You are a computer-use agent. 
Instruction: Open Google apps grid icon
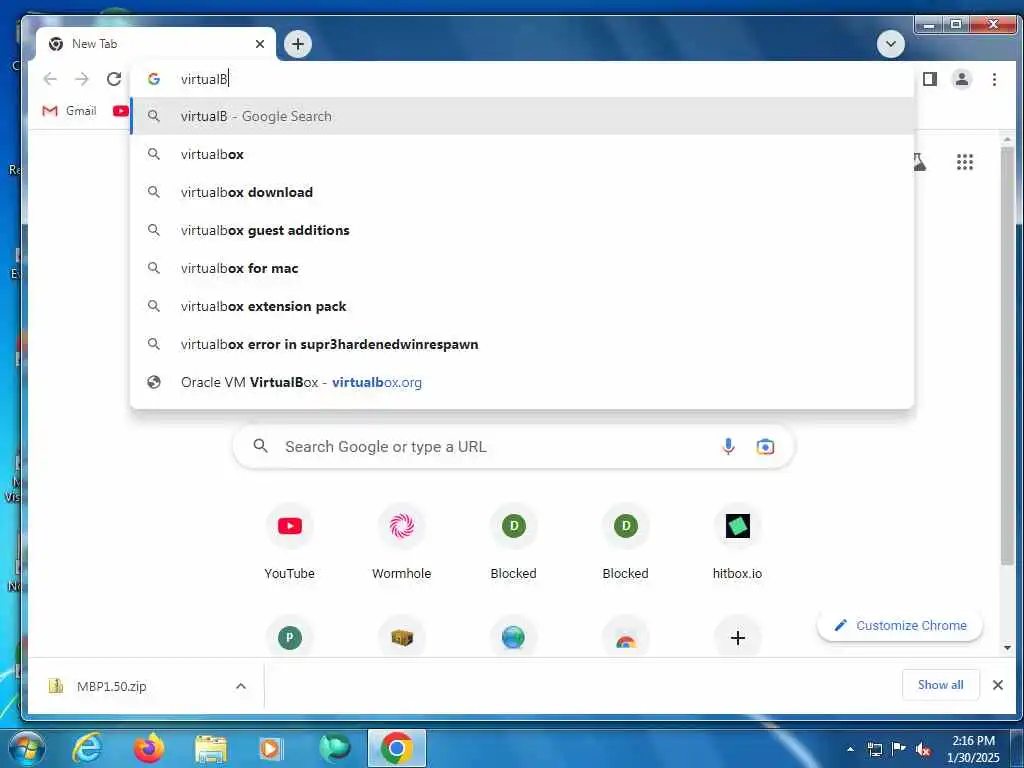coord(965,162)
